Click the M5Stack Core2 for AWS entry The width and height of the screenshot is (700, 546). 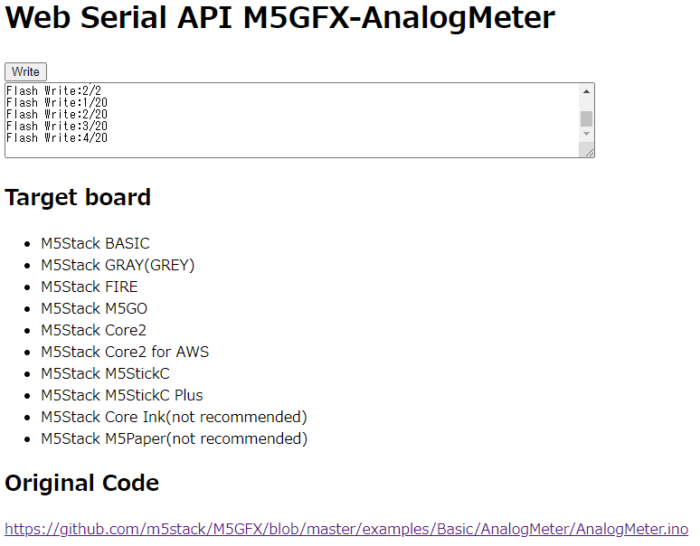(x=124, y=352)
